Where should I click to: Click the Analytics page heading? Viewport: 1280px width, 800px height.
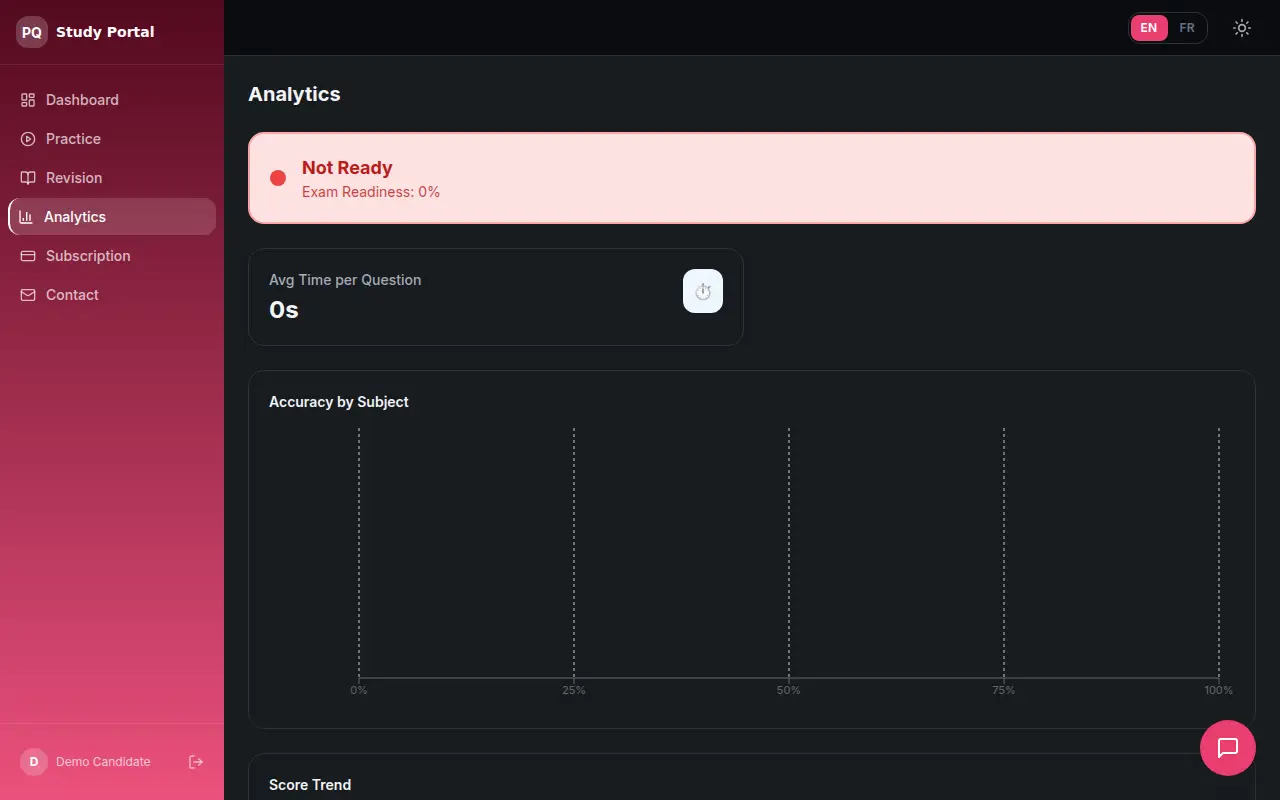pyautogui.click(x=294, y=94)
